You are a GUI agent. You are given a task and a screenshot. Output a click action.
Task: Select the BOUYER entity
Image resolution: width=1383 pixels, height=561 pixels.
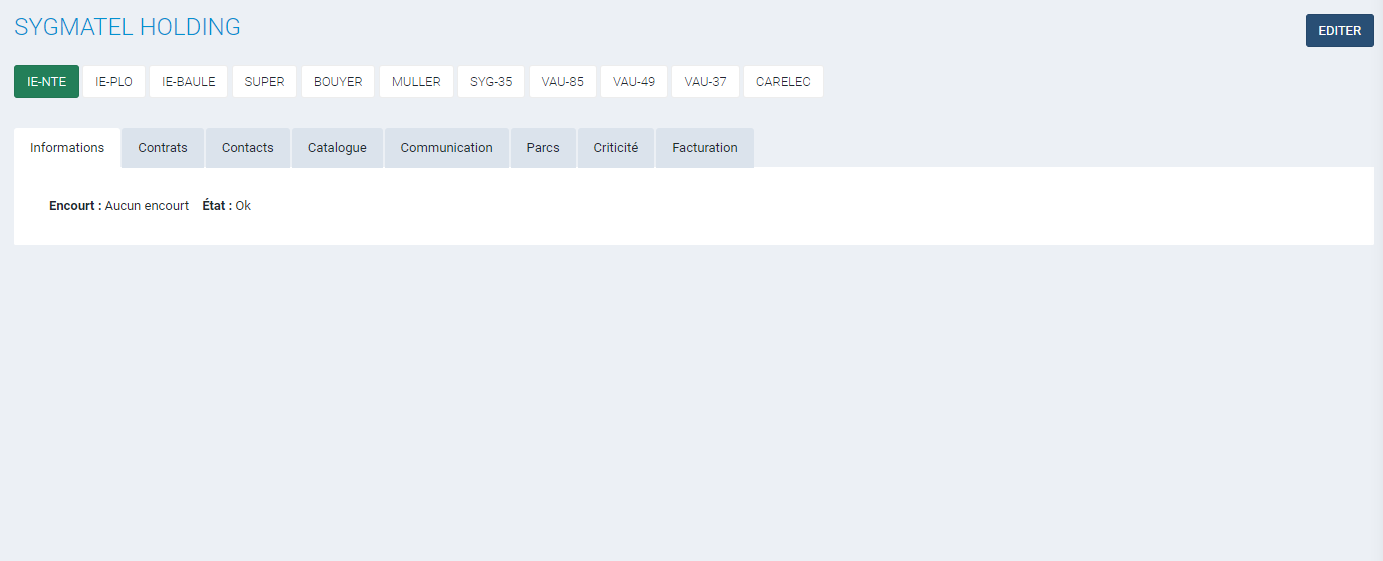pyautogui.click(x=338, y=82)
